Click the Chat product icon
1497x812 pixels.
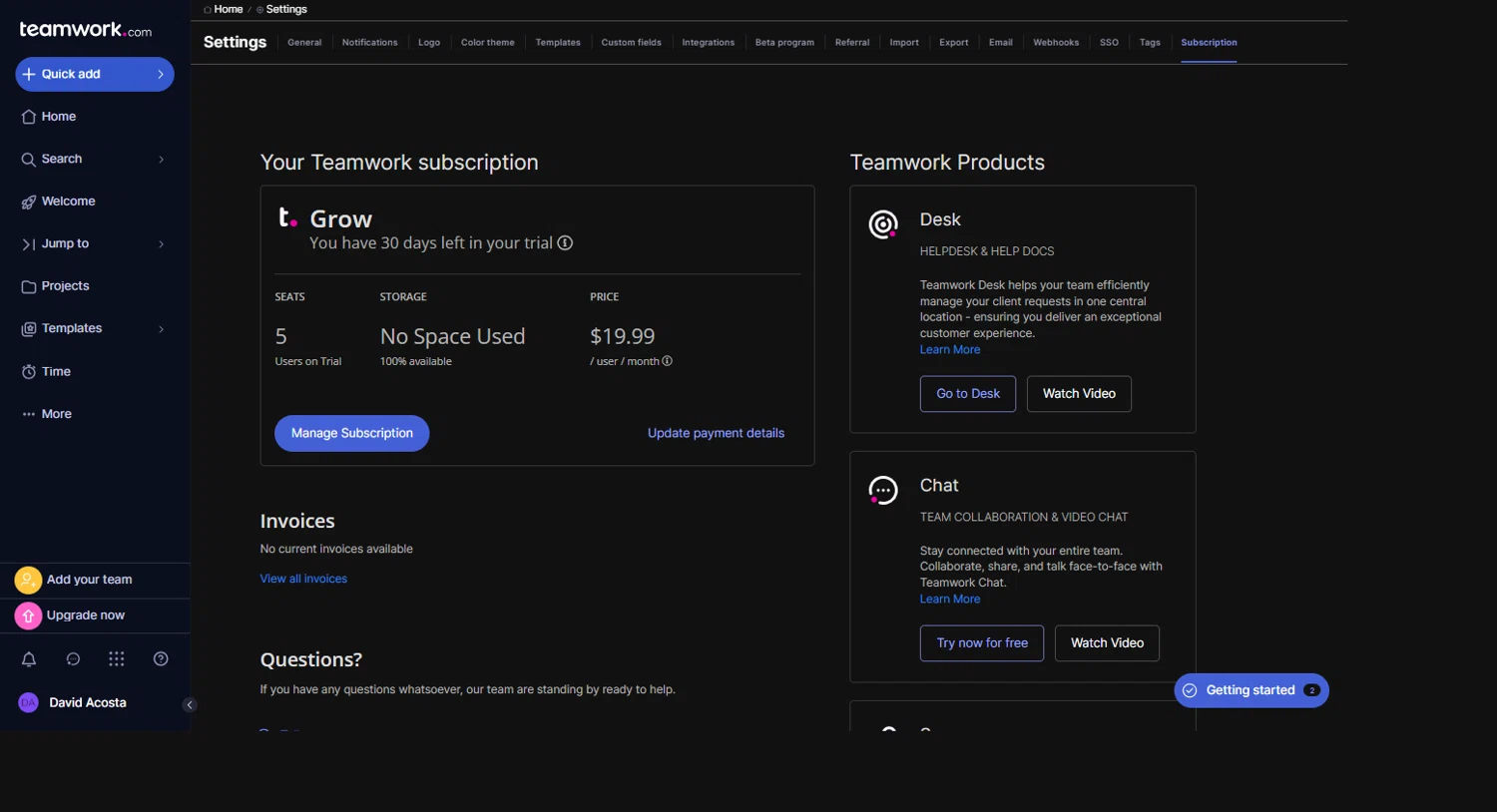point(883,490)
